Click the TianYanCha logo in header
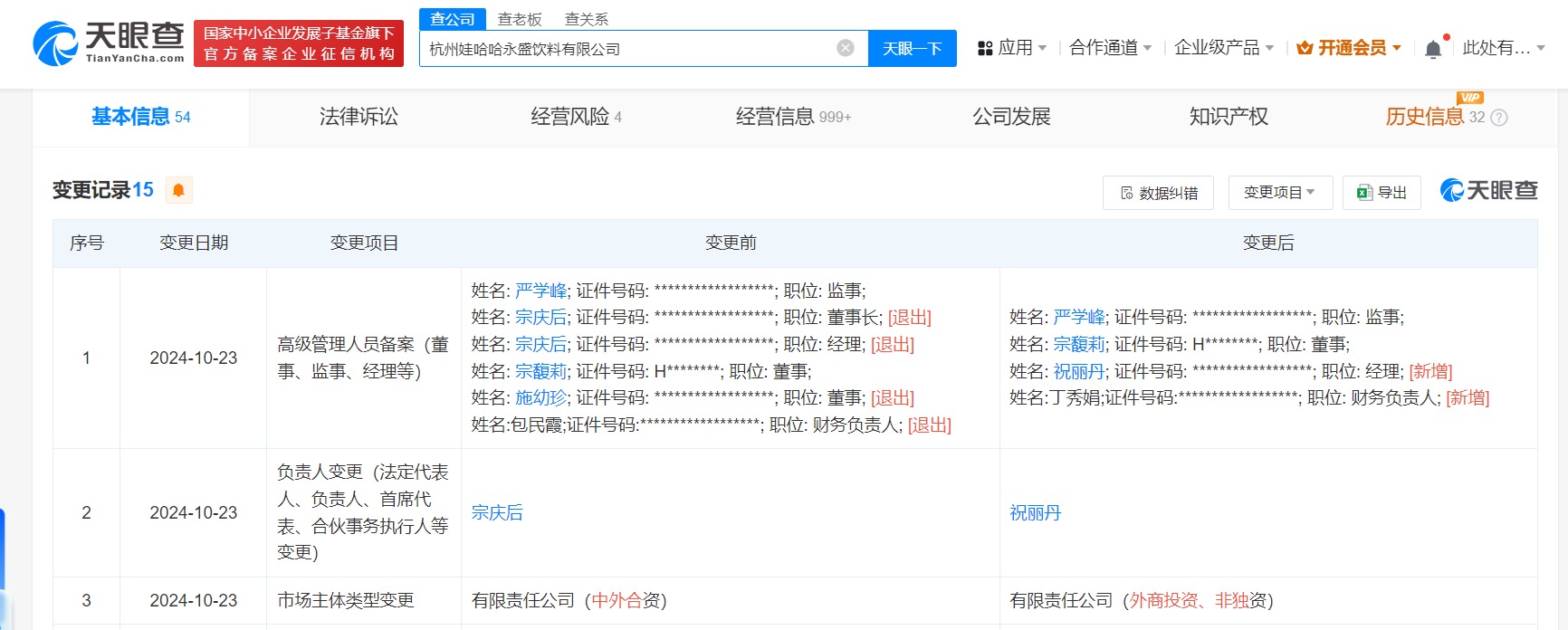The width and height of the screenshot is (1568, 630). 109,43
